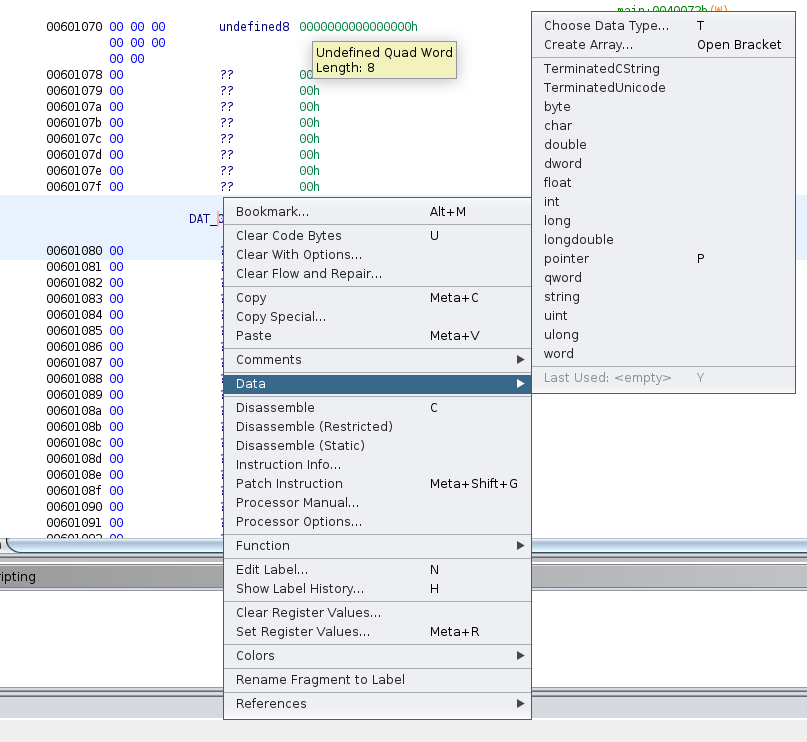Set data type to double
Image resolution: width=807 pixels, height=742 pixels.
tap(663, 145)
